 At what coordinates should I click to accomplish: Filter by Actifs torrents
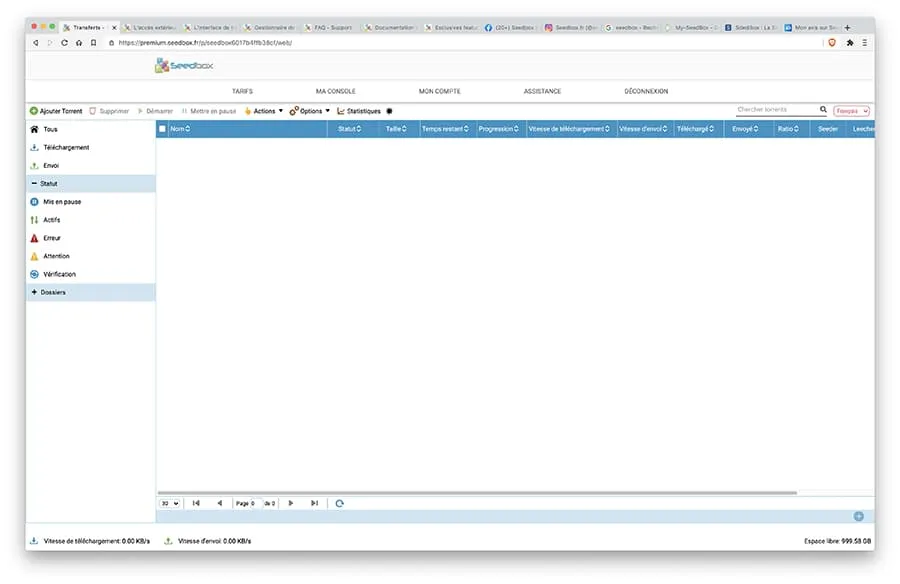90,220
